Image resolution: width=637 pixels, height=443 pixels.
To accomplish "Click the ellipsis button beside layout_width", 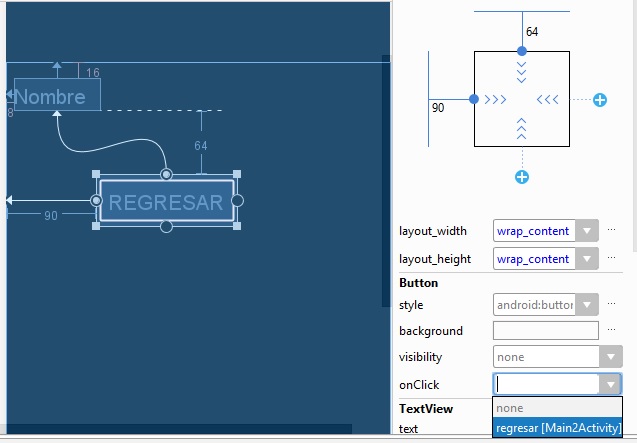I will 611,231.
